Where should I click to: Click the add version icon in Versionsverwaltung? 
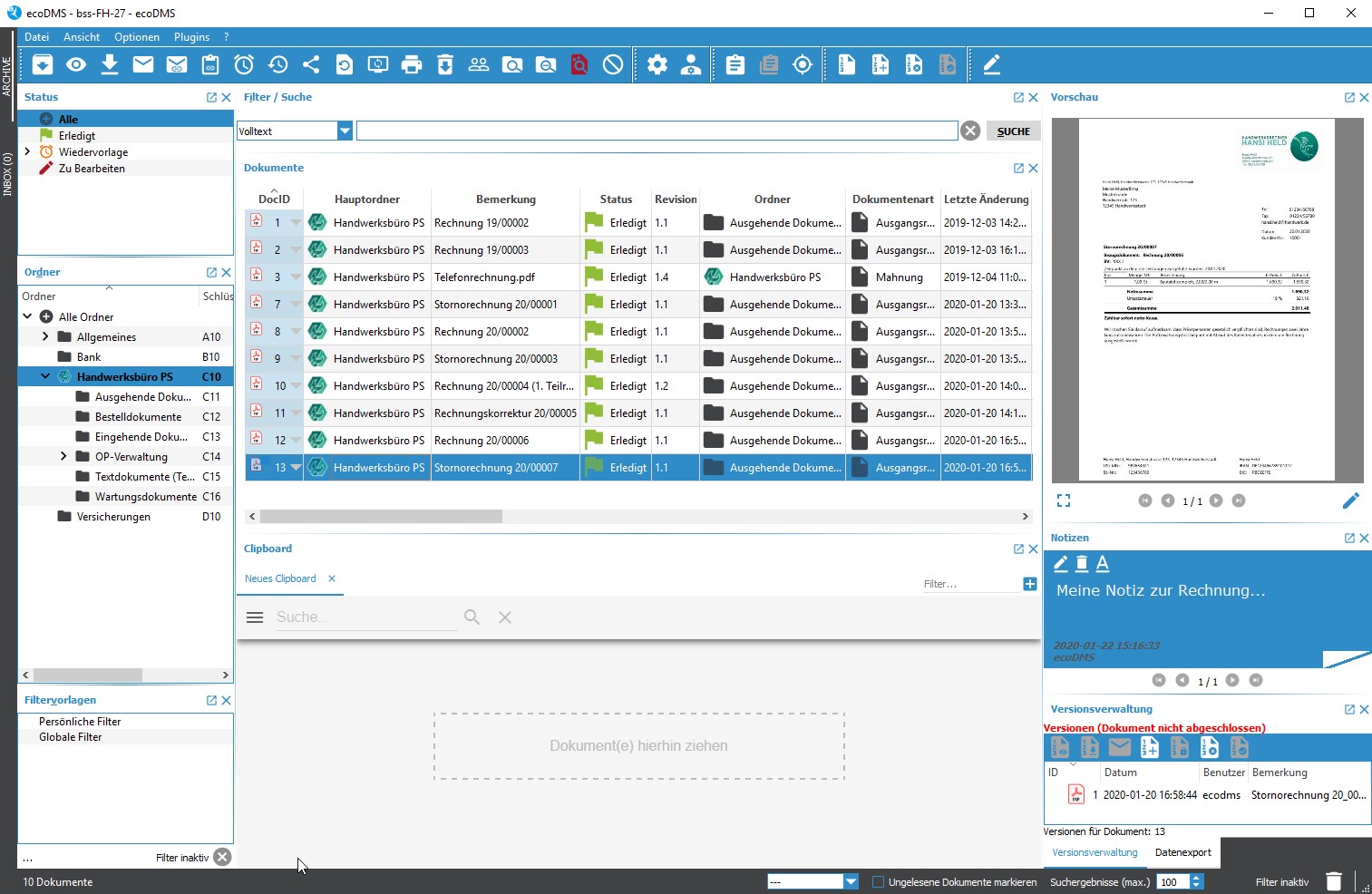point(1149,747)
